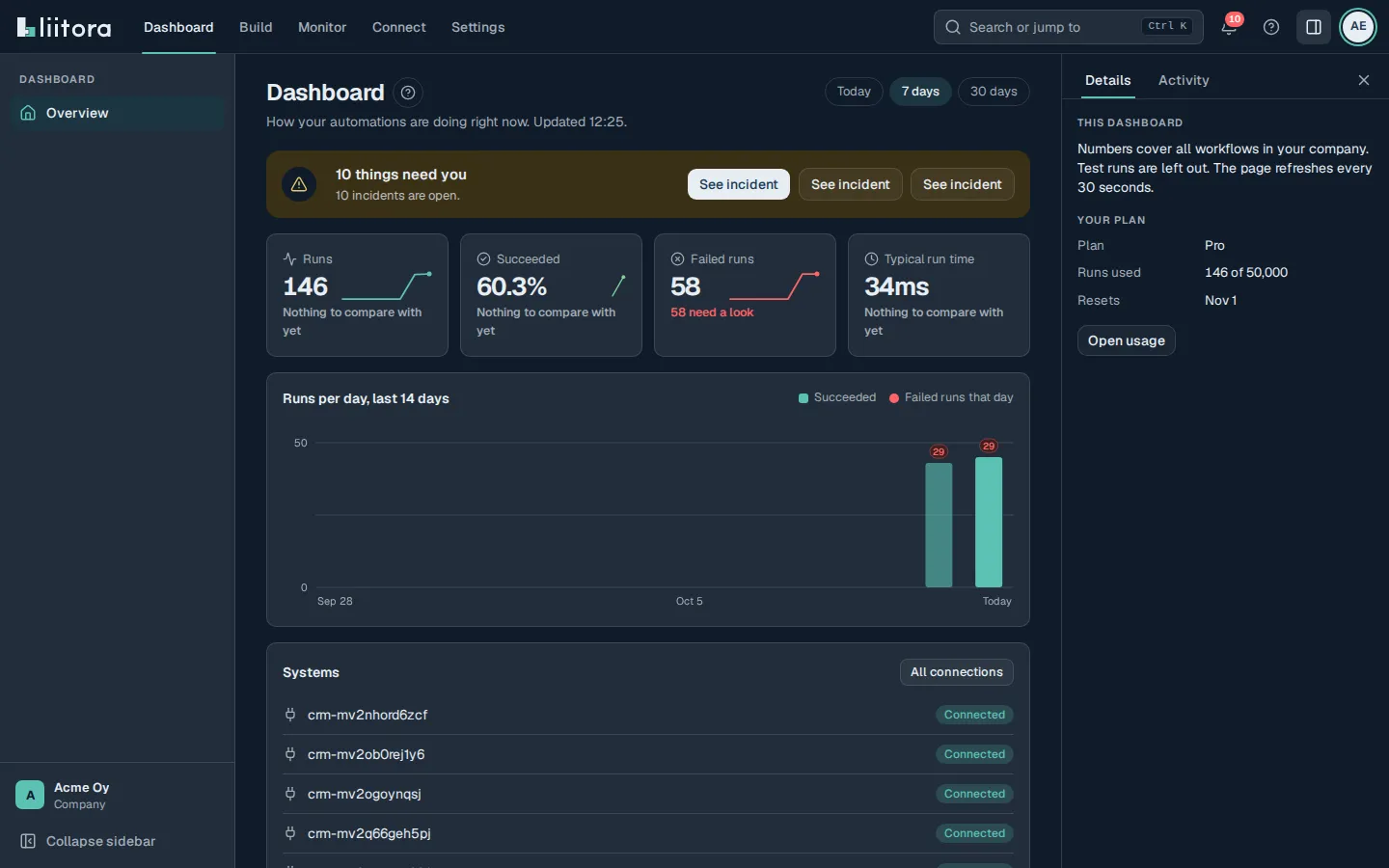Image resolution: width=1389 pixels, height=868 pixels.
Task: Open the Build menu
Action: click(256, 27)
